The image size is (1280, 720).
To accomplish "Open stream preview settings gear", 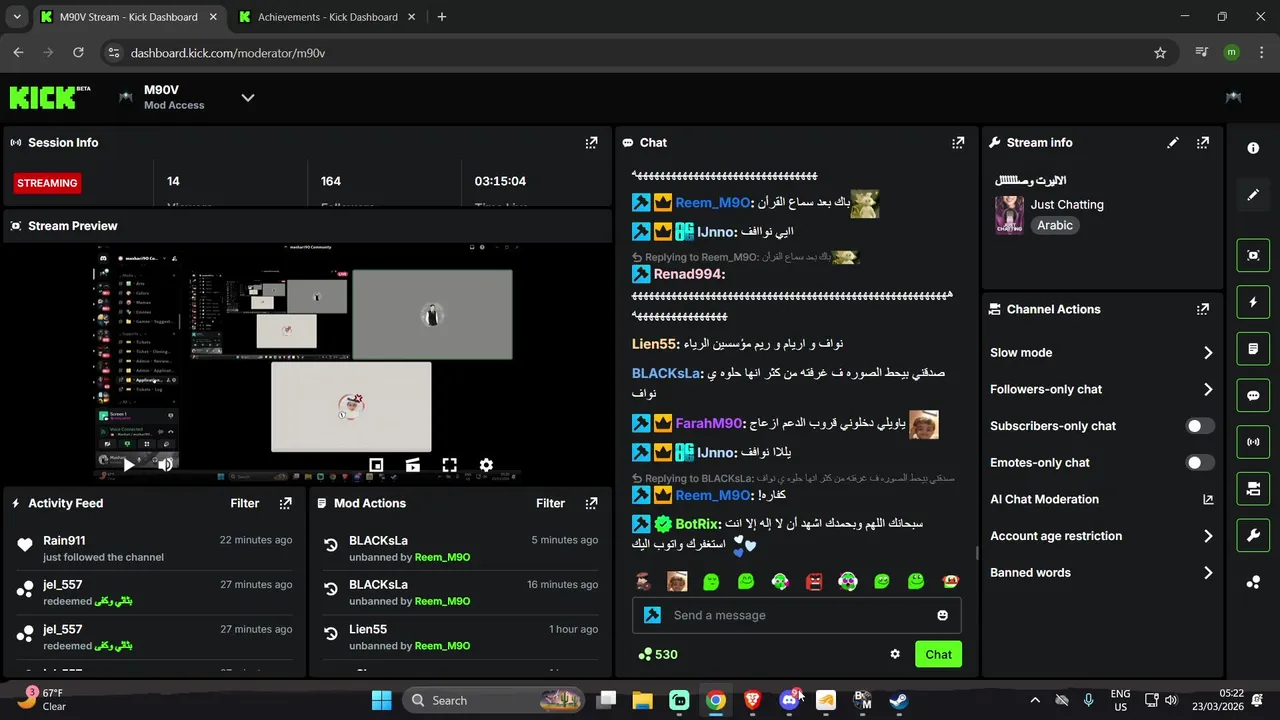I will [x=486, y=465].
